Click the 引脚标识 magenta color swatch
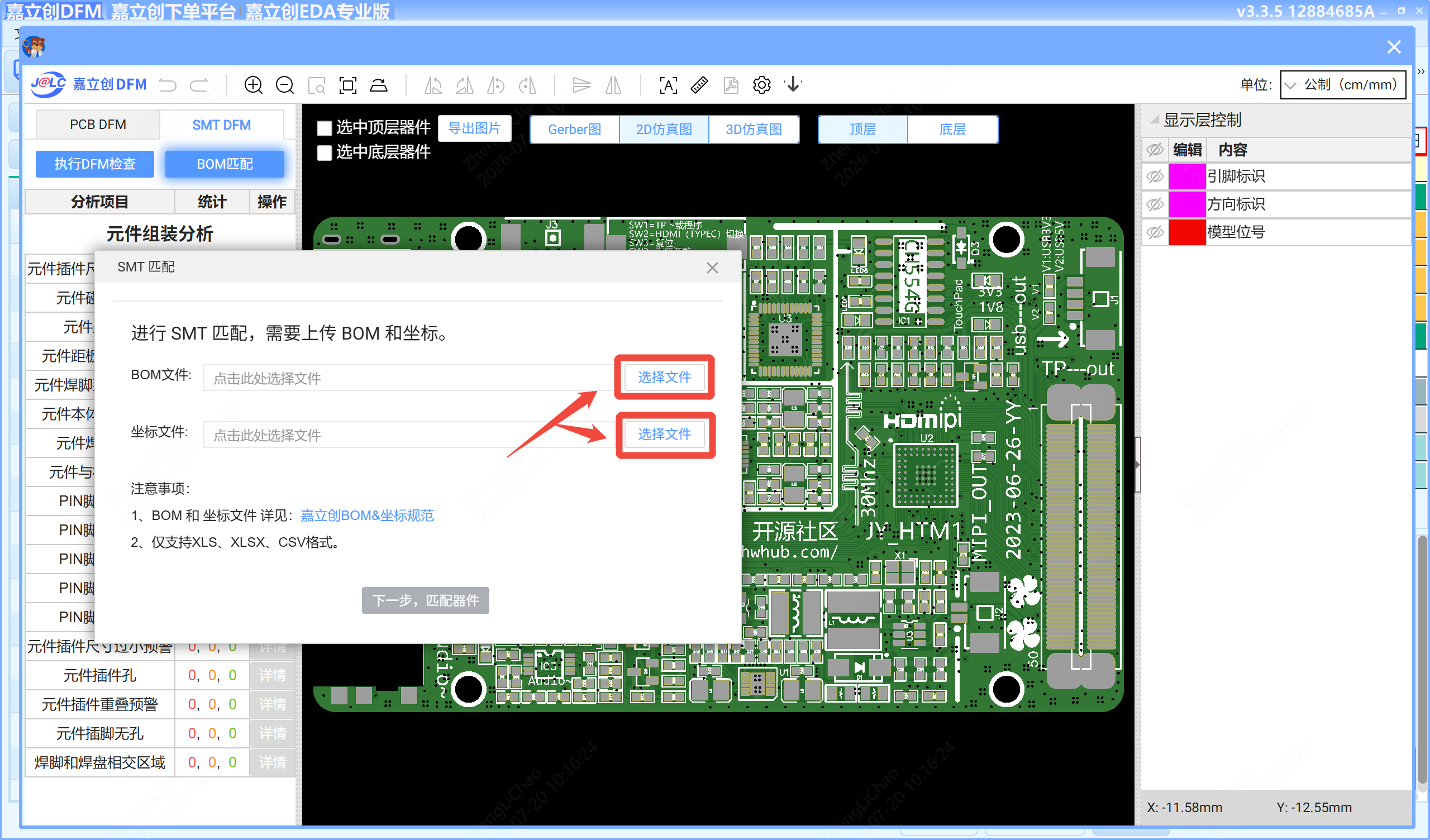The image size is (1430, 840). pyautogui.click(x=1187, y=176)
